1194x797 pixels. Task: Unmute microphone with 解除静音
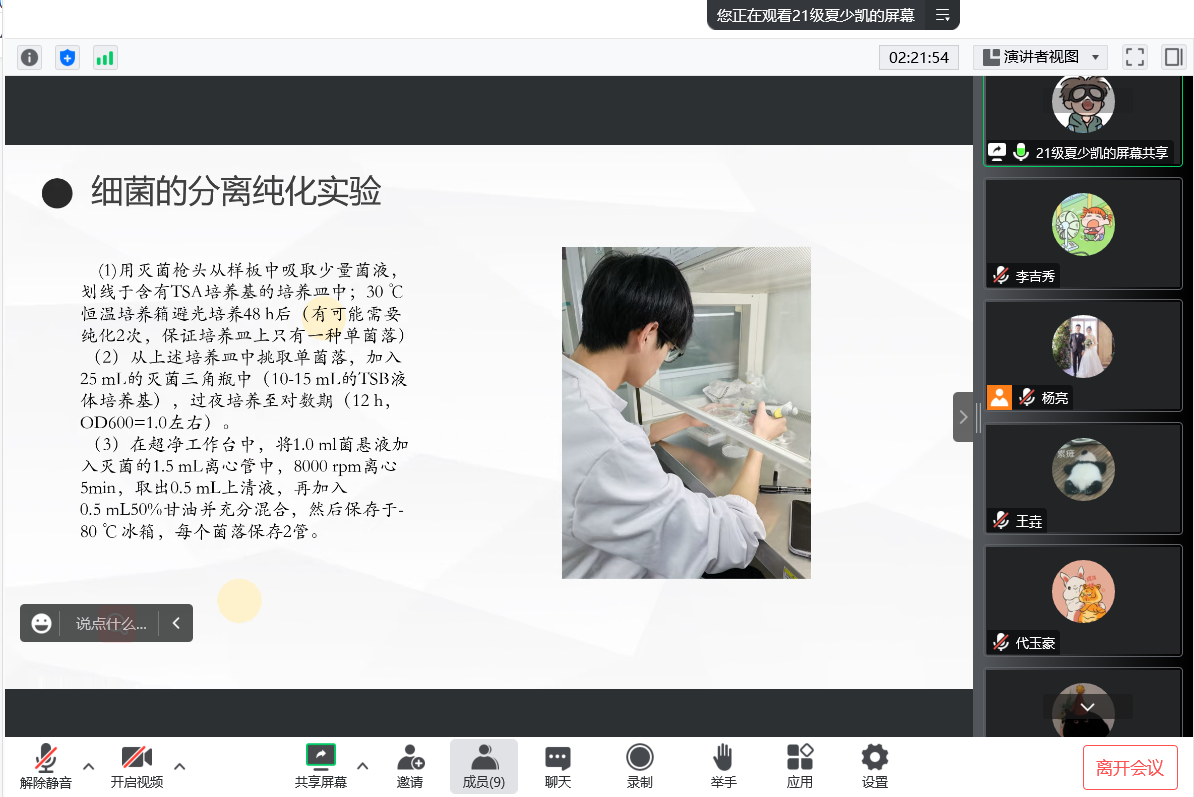coord(46,767)
